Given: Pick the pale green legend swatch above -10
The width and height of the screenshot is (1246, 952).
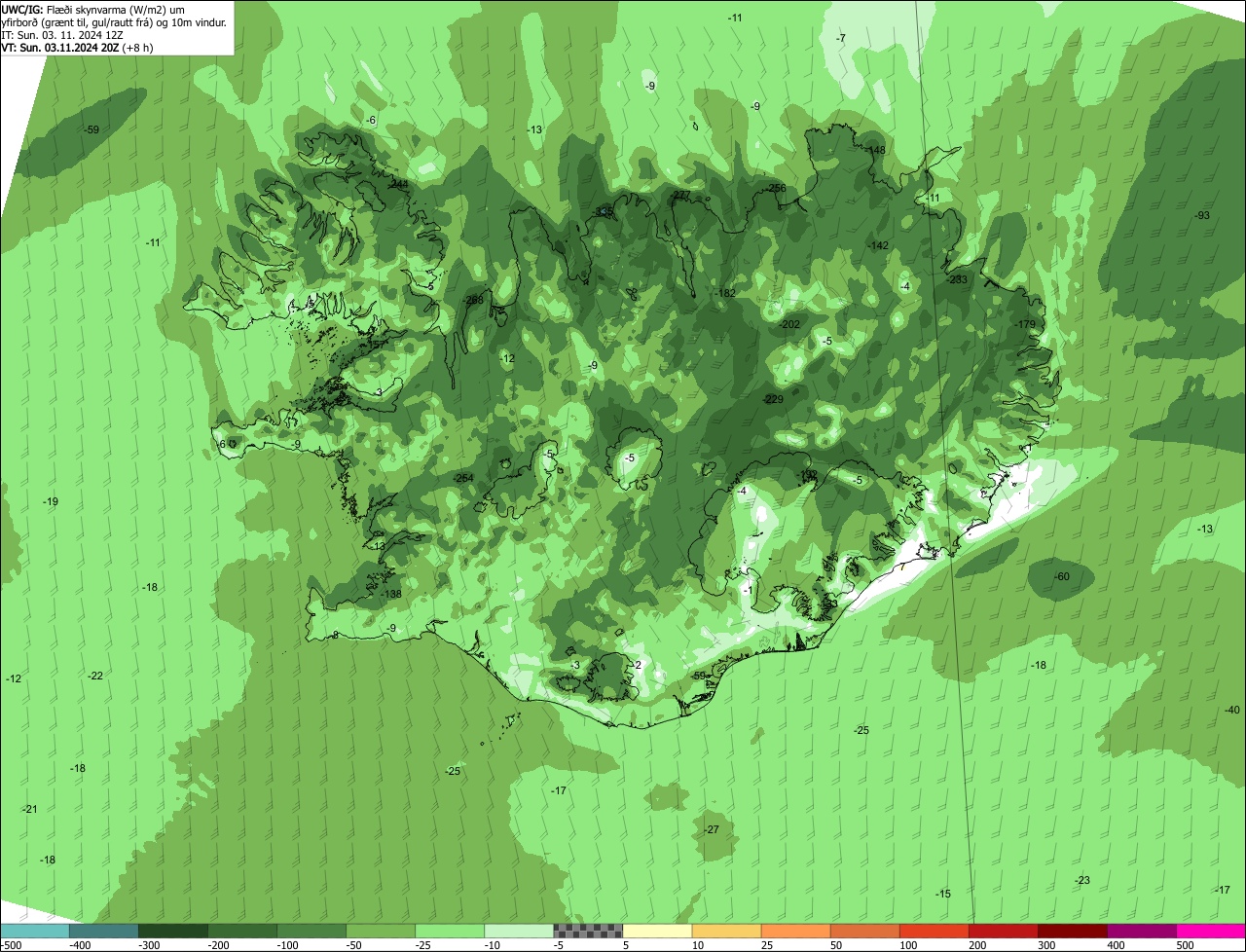Looking at the screenshot, I should (x=518, y=931).
